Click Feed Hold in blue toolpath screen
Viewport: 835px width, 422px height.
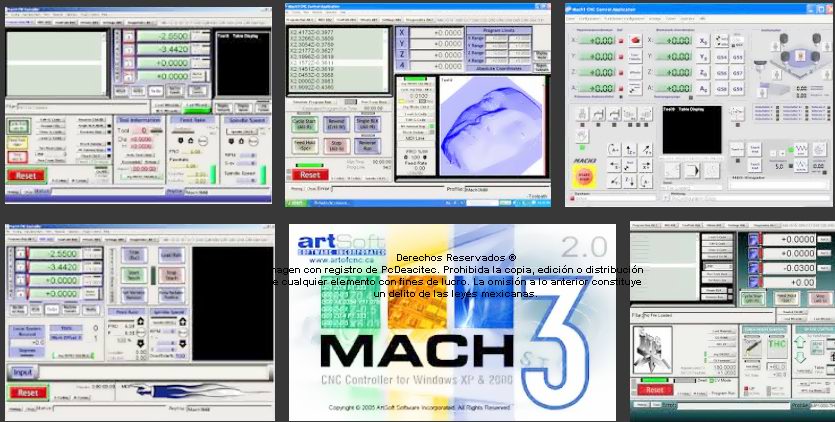point(305,146)
